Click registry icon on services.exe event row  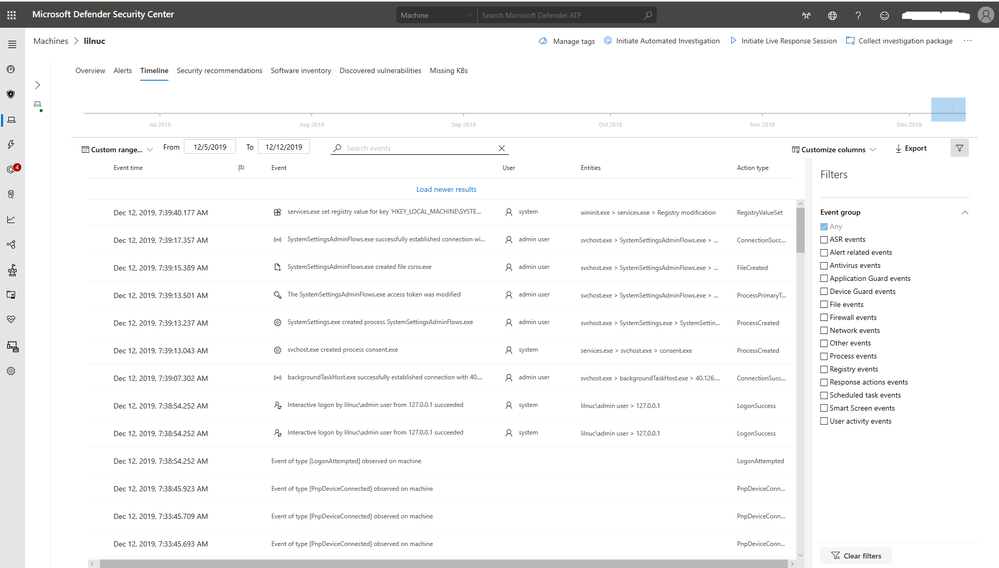277,212
